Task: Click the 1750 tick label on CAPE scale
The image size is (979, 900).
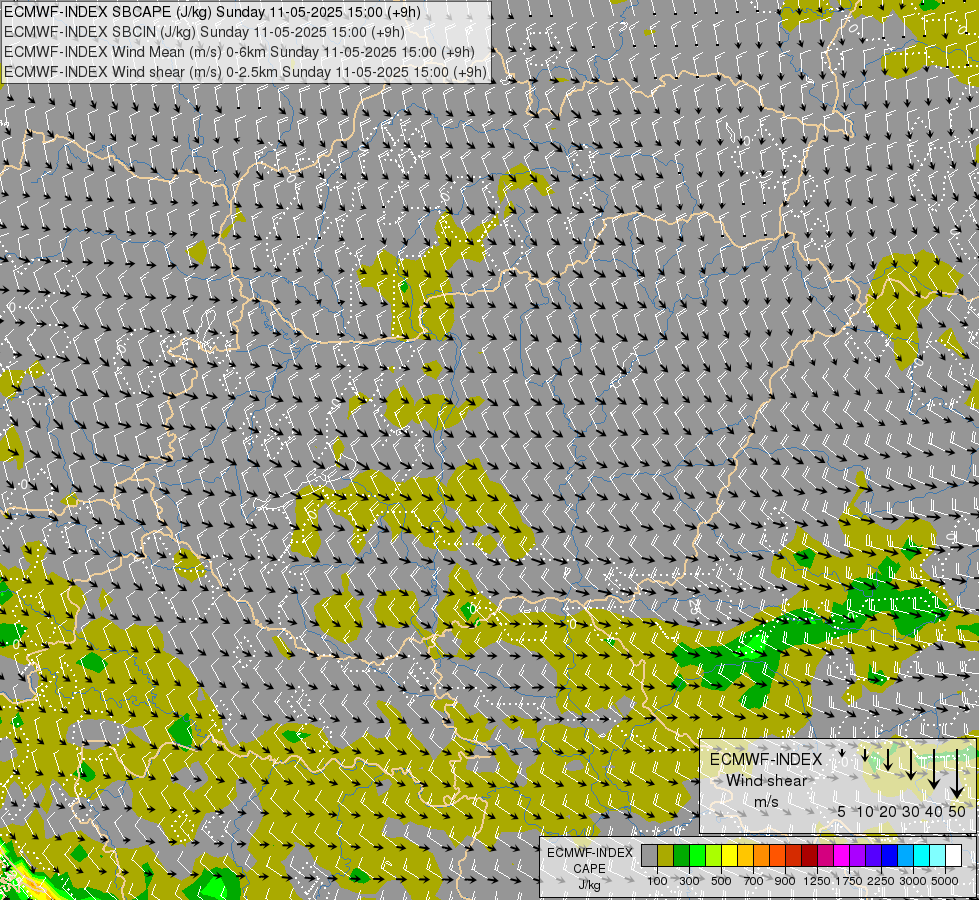Action: (x=849, y=881)
